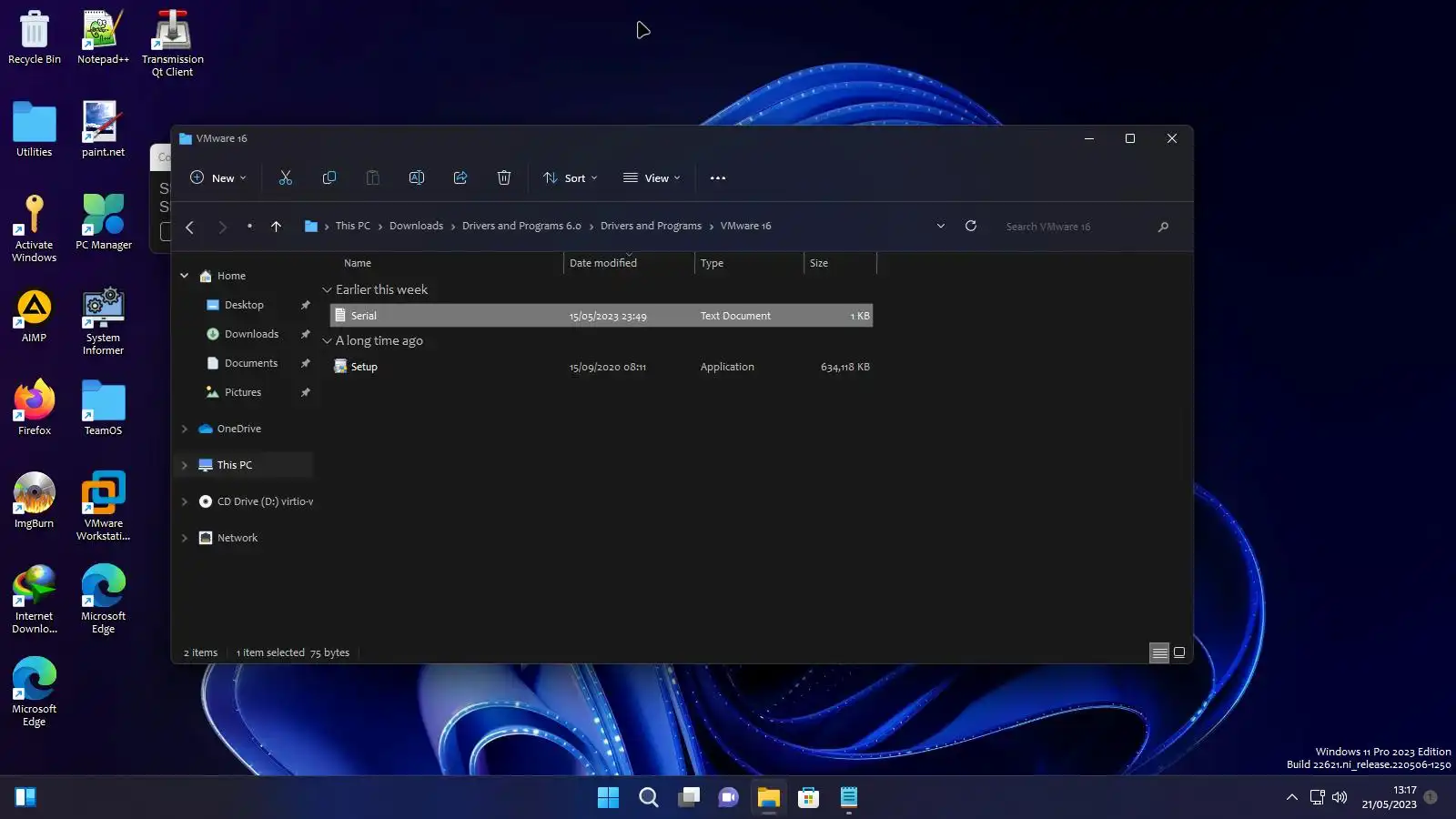This screenshot has width=1456, height=819.
Task: Open Task View from the taskbar
Action: coord(689,798)
